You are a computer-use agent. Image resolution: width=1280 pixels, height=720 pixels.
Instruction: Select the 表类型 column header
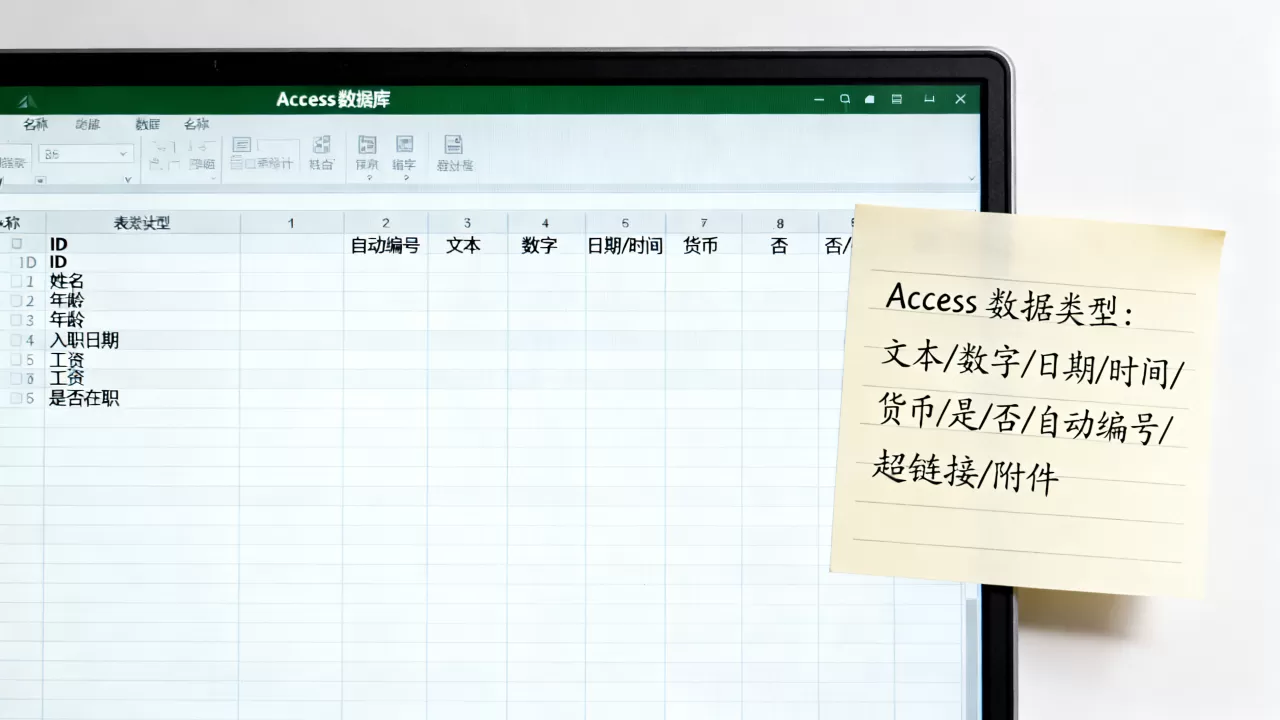(x=142, y=223)
